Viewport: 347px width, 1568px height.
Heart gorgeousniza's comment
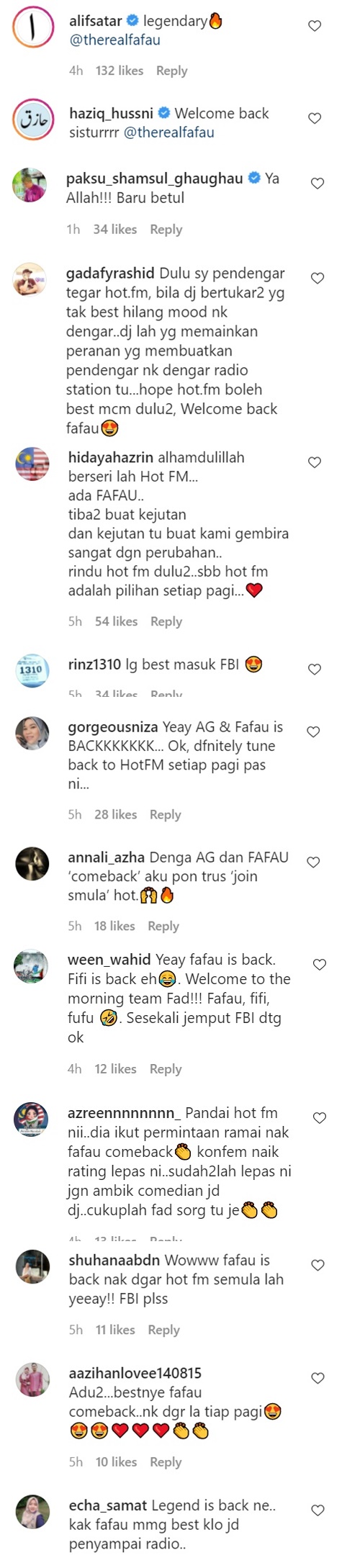tap(313, 731)
